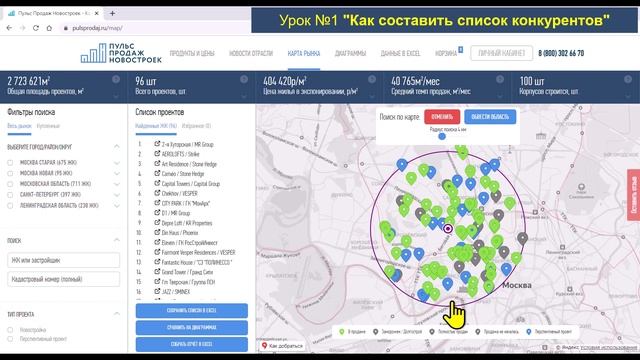Reload the page with the refresh icon
Image resolution: width=640 pixels, height=360 pixels.
[36, 28]
